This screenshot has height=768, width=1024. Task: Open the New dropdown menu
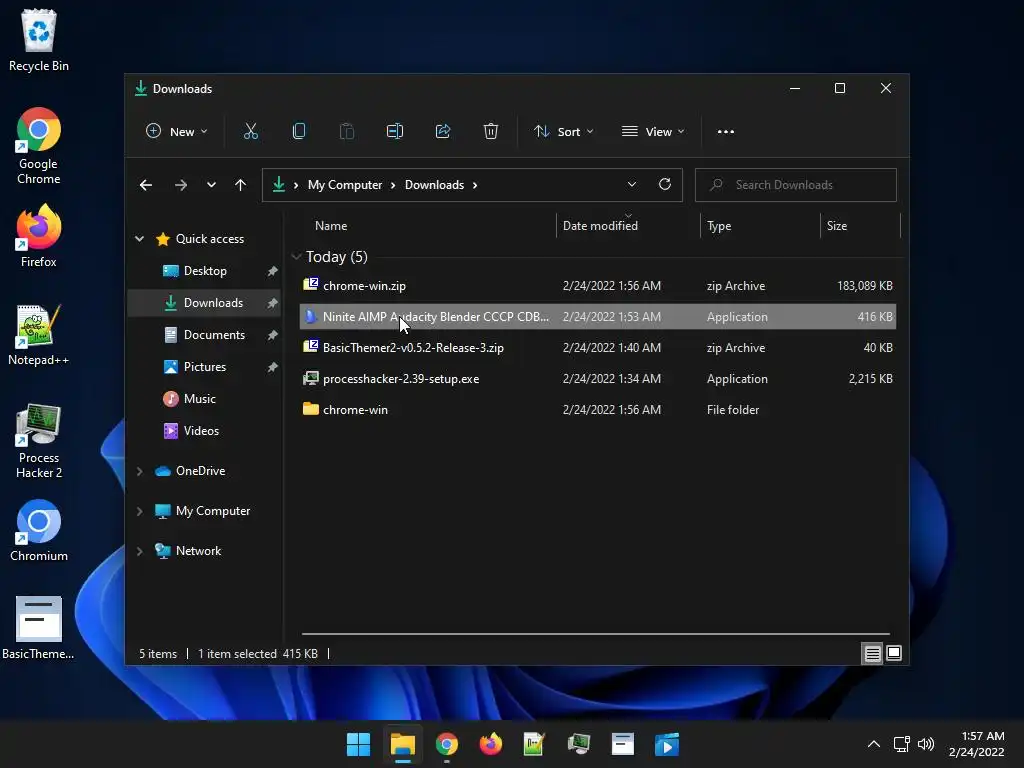(x=176, y=131)
